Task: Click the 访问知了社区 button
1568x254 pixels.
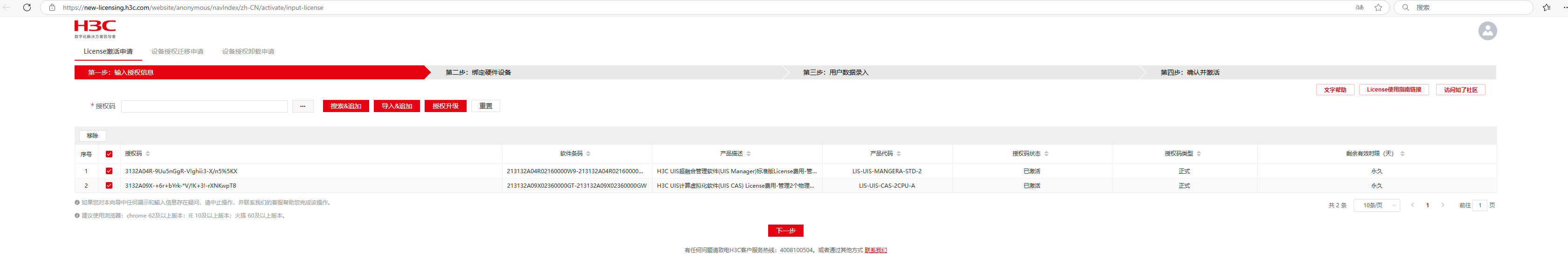Action: click(1461, 90)
